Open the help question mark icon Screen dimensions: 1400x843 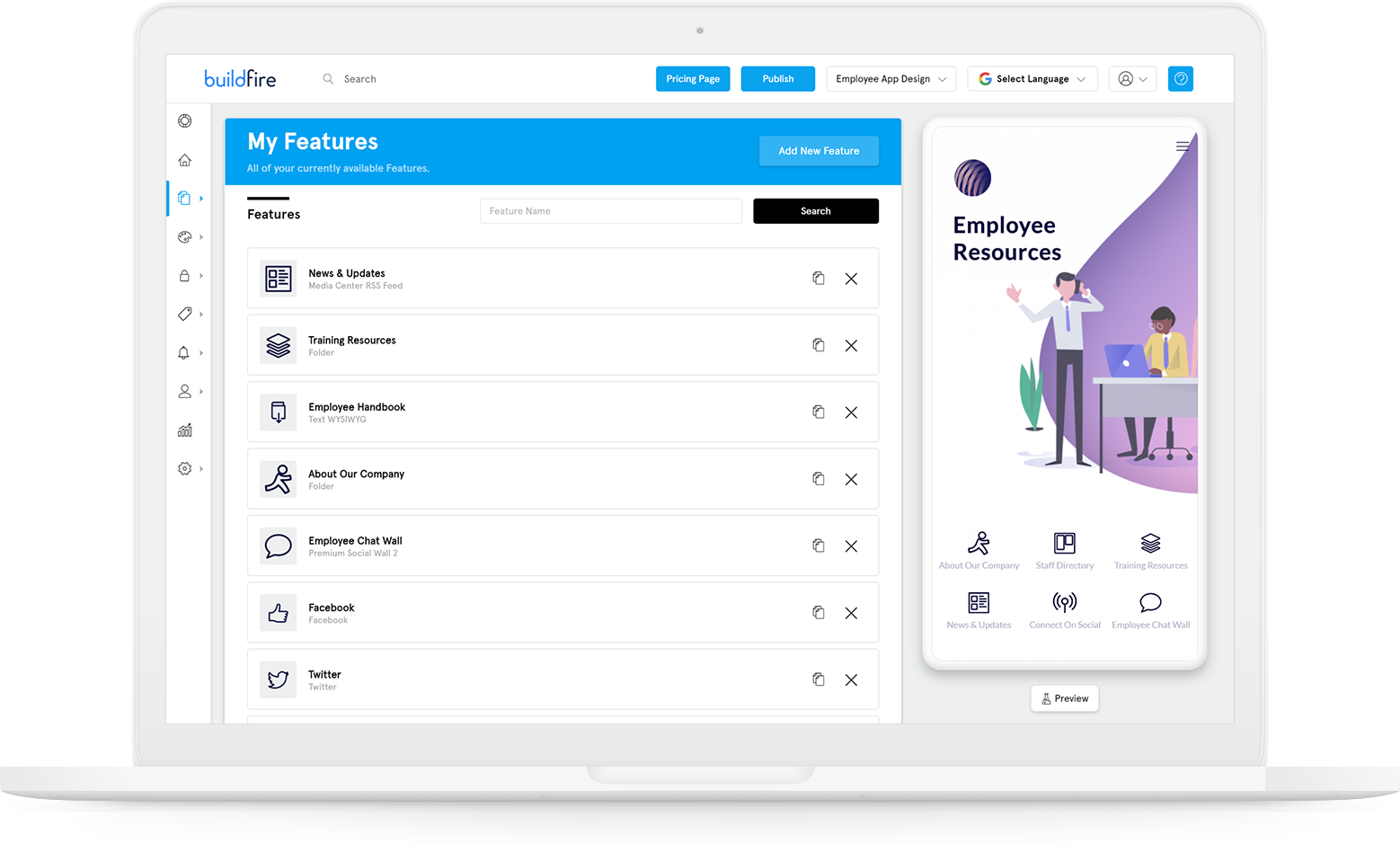tap(1180, 78)
